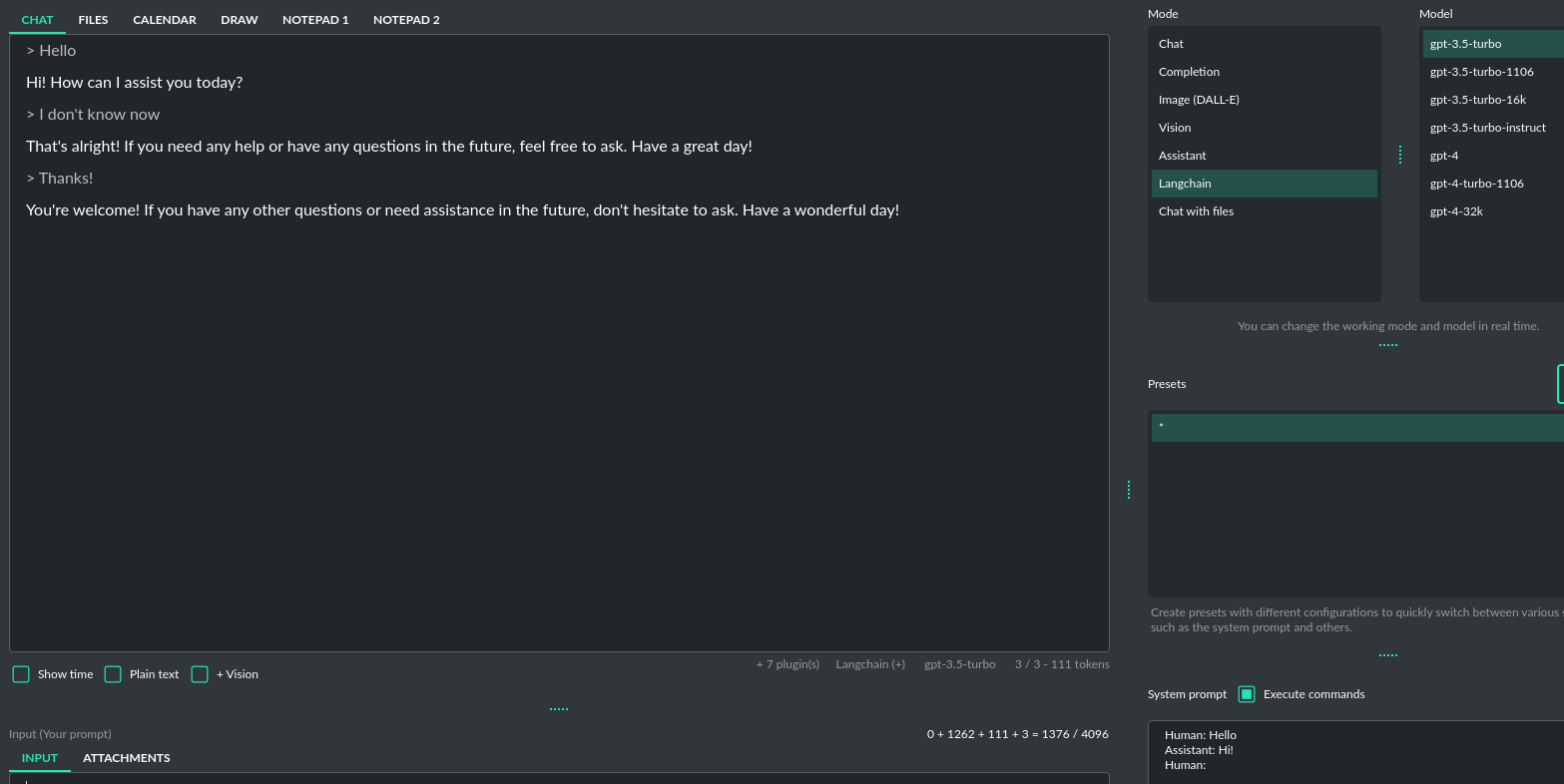Switch to the ATTACHMENTS tab
This screenshot has height=784, width=1564.
coord(126,758)
